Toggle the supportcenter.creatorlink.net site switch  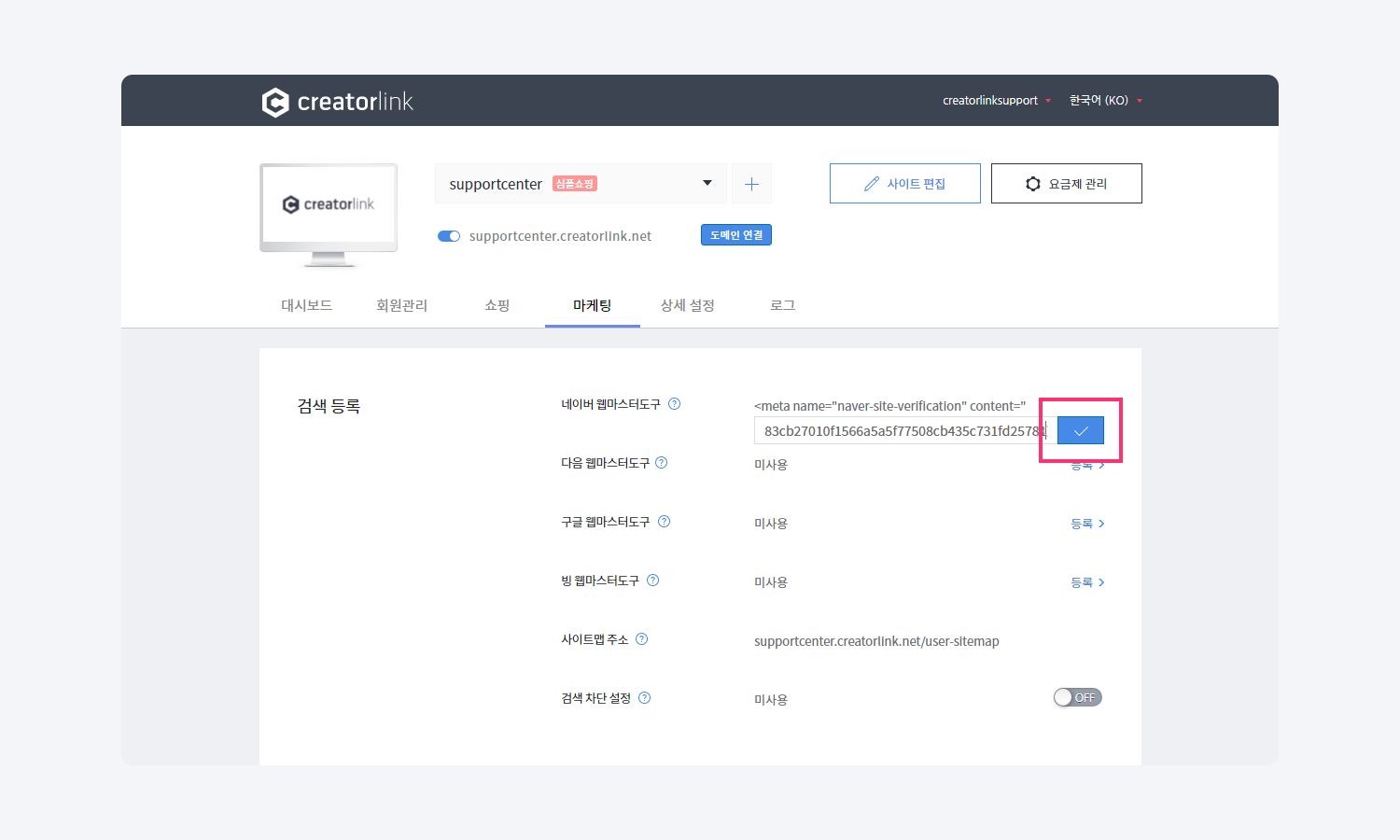click(x=449, y=236)
